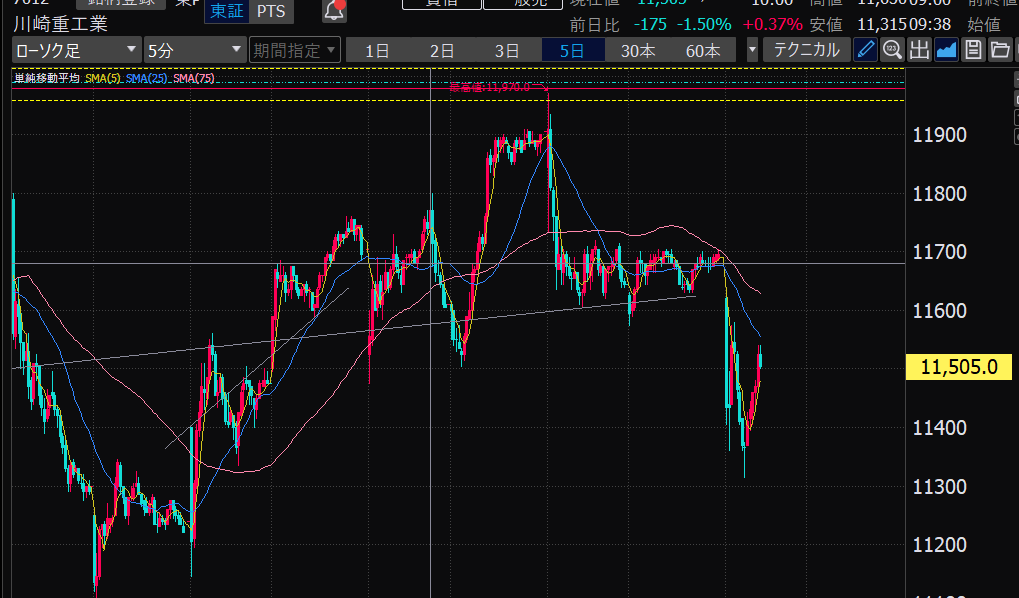Image resolution: width=1019 pixels, height=598 pixels.
Task: Select the 30本 display tab
Action: click(638, 50)
